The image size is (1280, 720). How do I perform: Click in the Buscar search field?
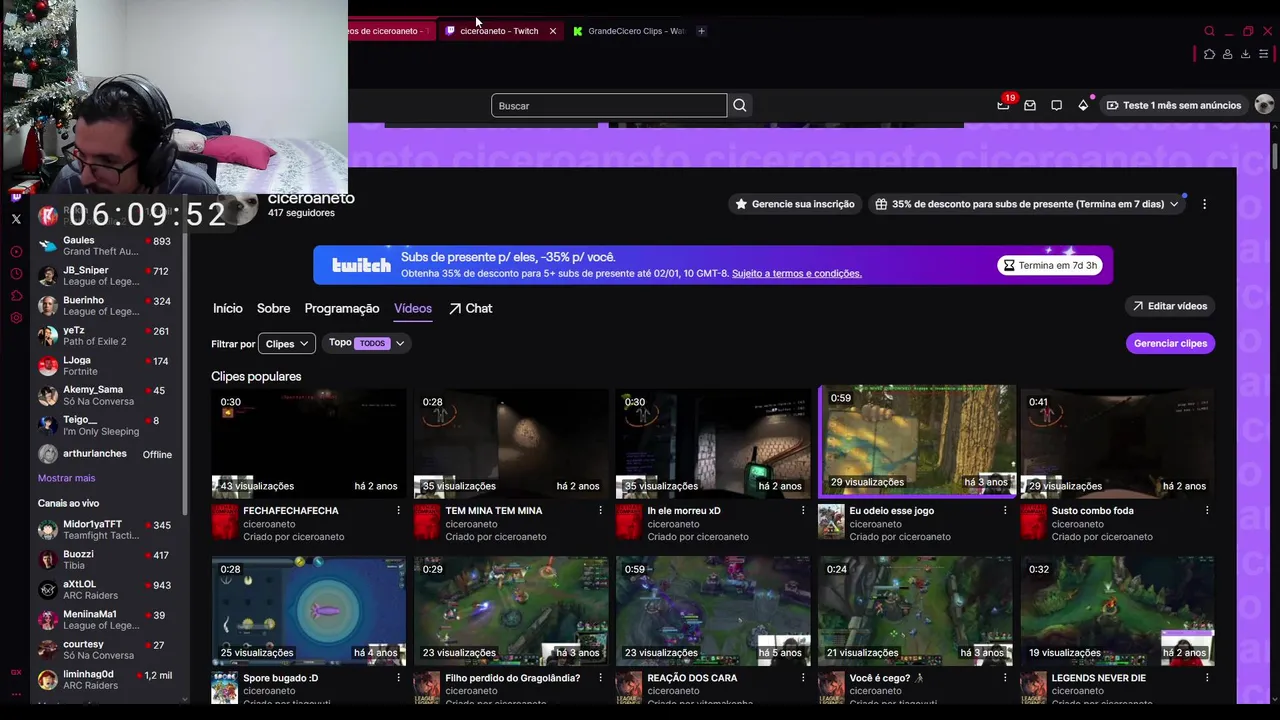608,105
